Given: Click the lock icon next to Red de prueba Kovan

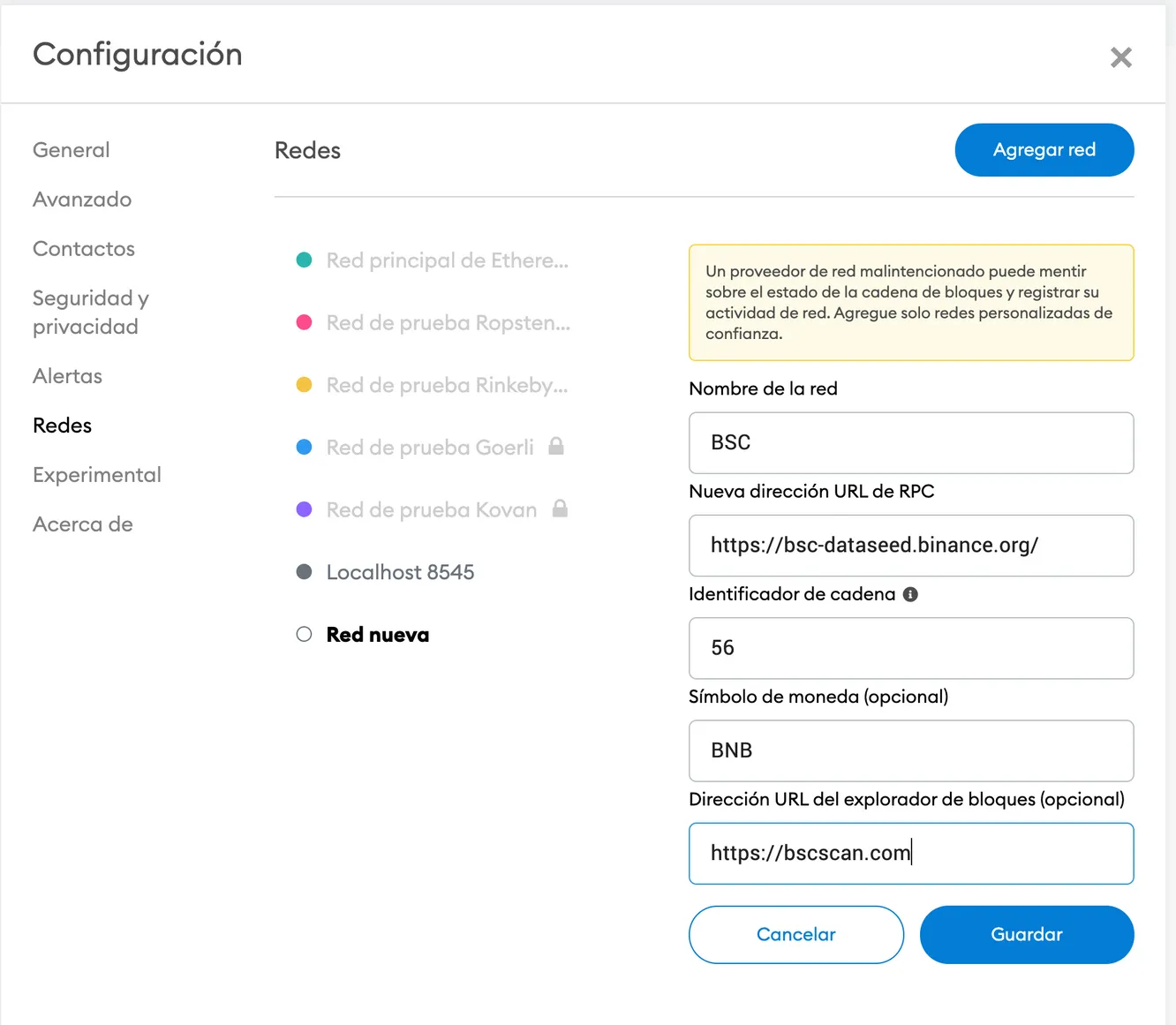Looking at the screenshot, I should point(561,509).
